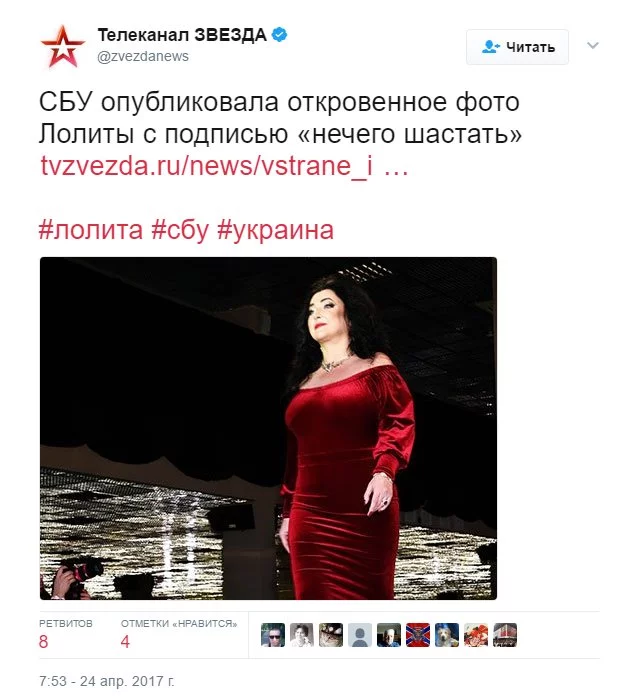View the likes count of 4

tap(125, 641)
